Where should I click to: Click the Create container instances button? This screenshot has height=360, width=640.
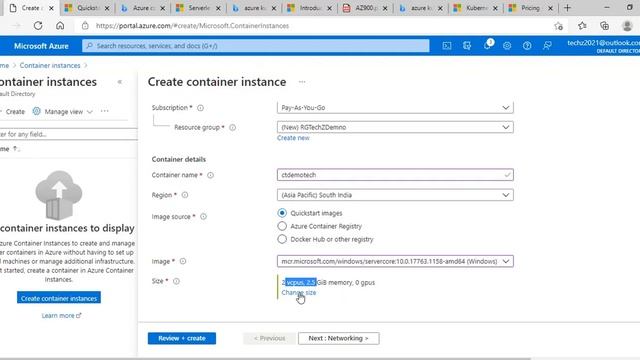59,298
